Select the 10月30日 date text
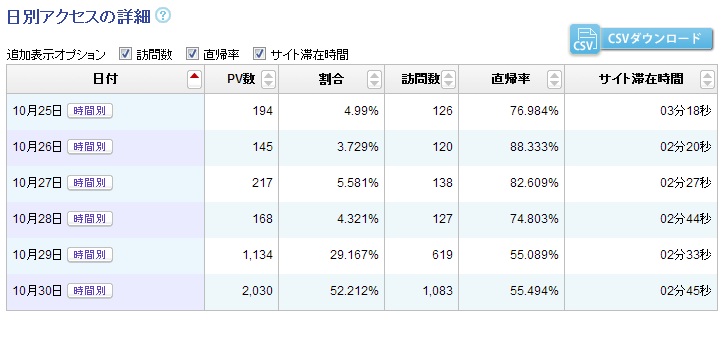 click(37, 290)
